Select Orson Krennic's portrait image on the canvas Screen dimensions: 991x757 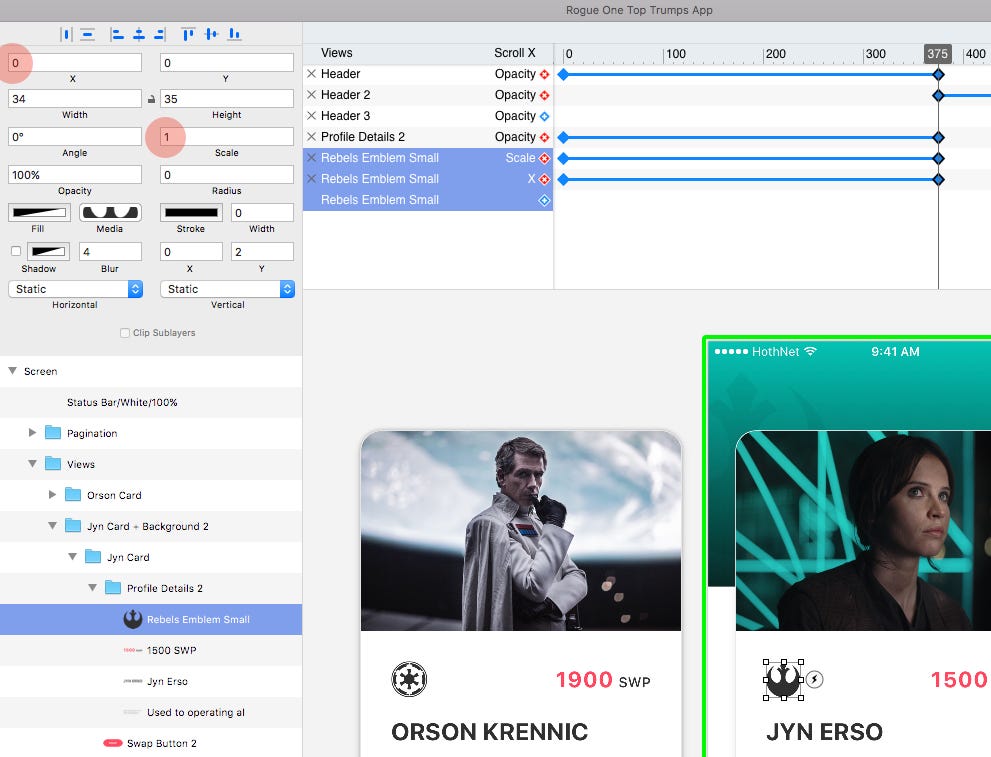click(x=521, y=531)
